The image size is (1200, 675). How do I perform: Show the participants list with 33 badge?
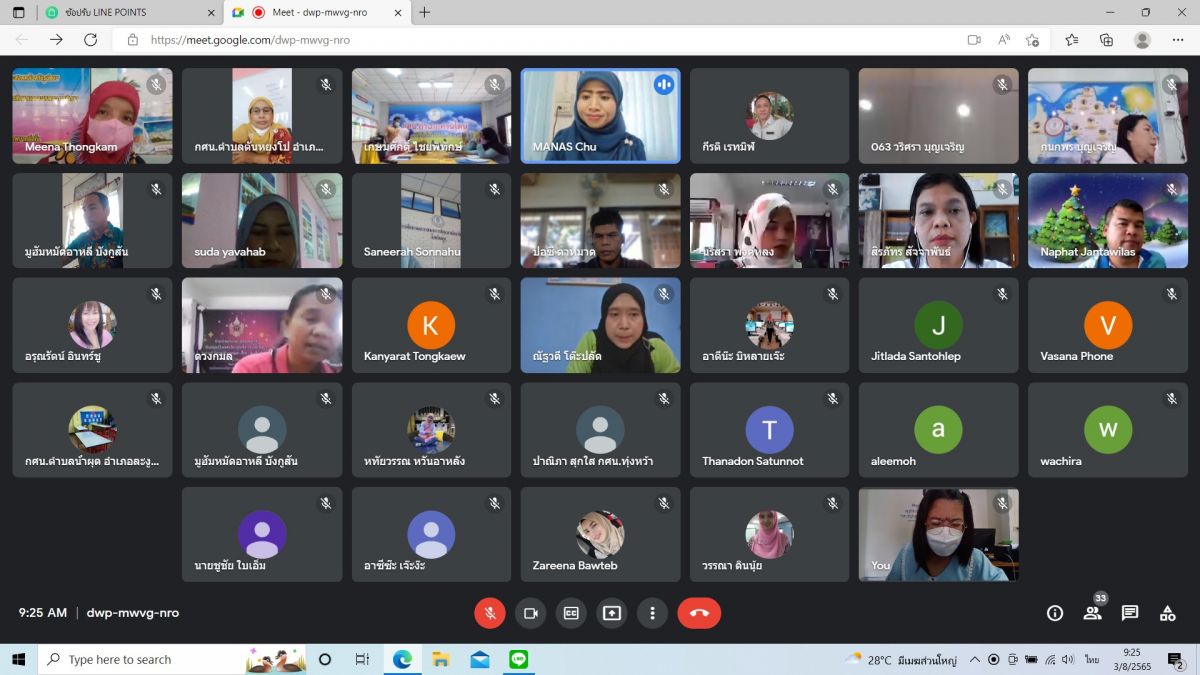(1092, 613)
